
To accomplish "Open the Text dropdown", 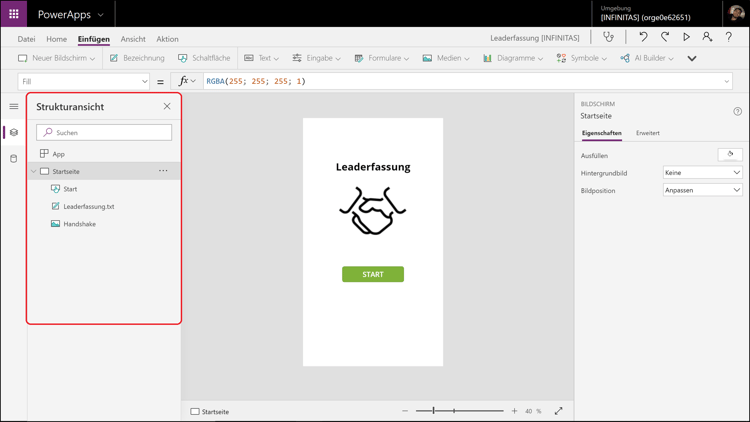I will (x=261, y=58).
